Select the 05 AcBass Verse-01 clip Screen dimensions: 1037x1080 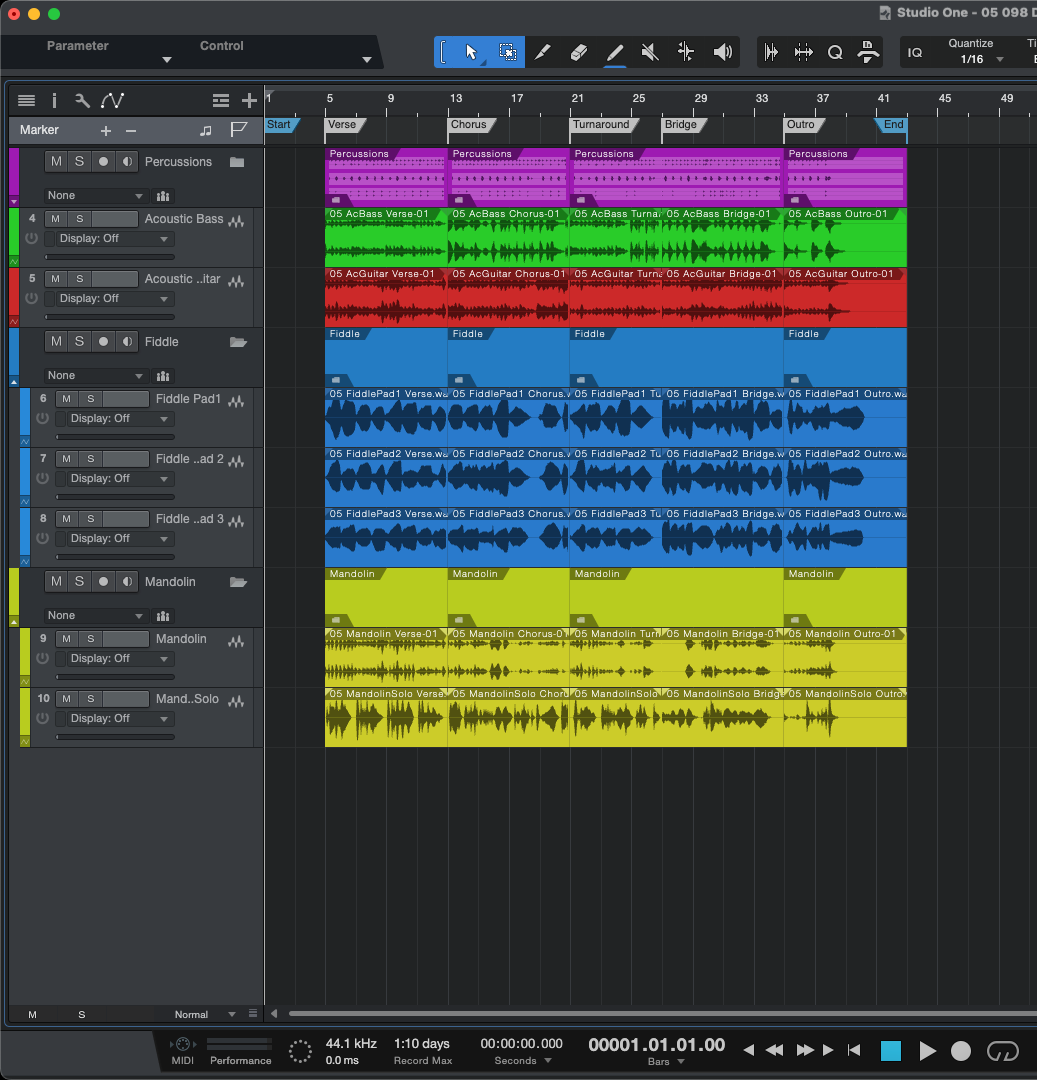pyautogui.click(x=386, y=238)
